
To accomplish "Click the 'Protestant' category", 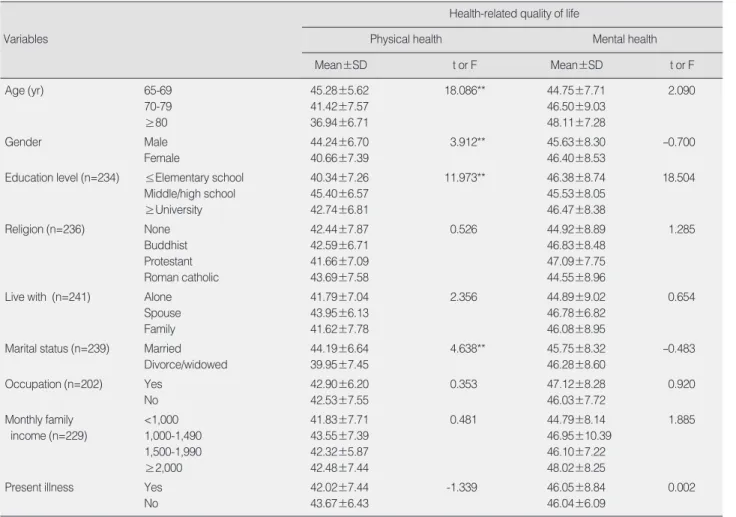I will pyautogui.click(x=168, y=261).
